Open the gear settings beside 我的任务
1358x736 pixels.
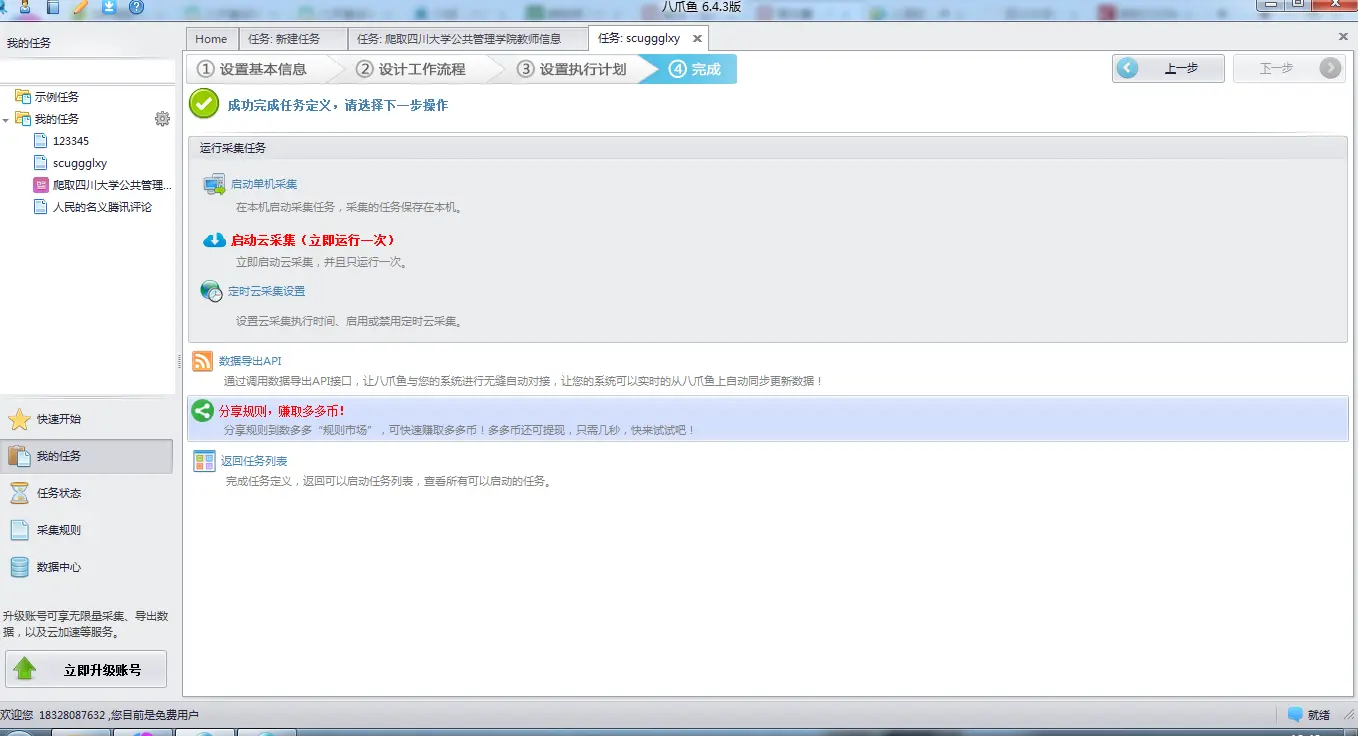(162, 119)
